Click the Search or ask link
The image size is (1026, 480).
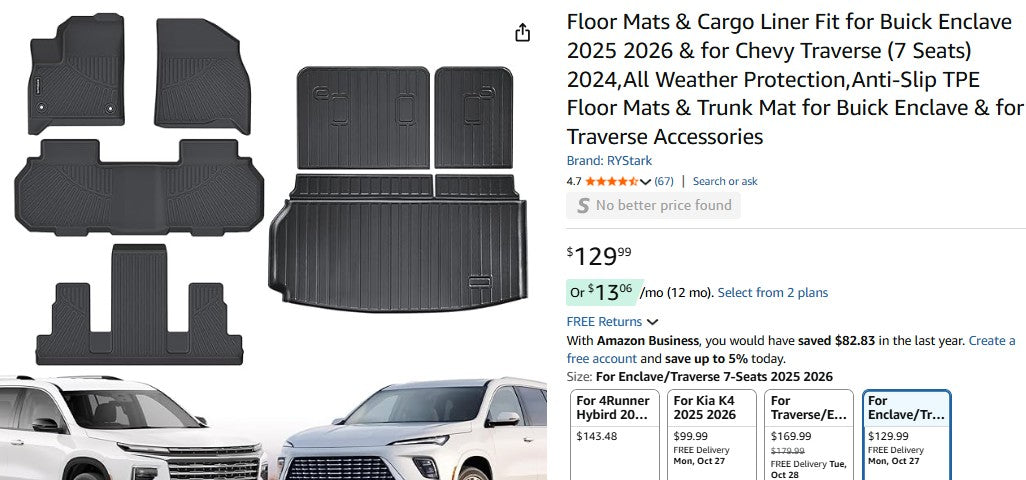tap(725, 182)
